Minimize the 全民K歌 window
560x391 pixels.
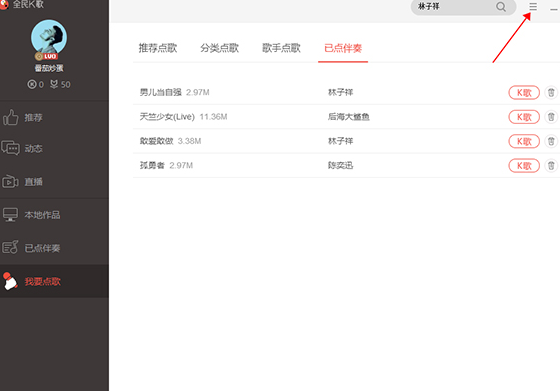[x=554, y=9]
